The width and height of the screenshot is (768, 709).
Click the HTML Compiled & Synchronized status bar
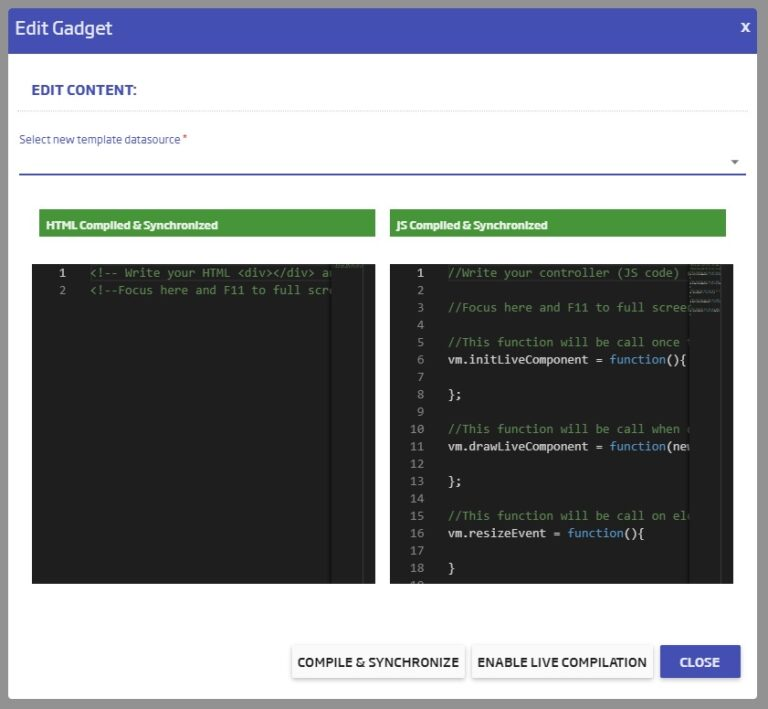pyautogui.click(x=207, y=223)
